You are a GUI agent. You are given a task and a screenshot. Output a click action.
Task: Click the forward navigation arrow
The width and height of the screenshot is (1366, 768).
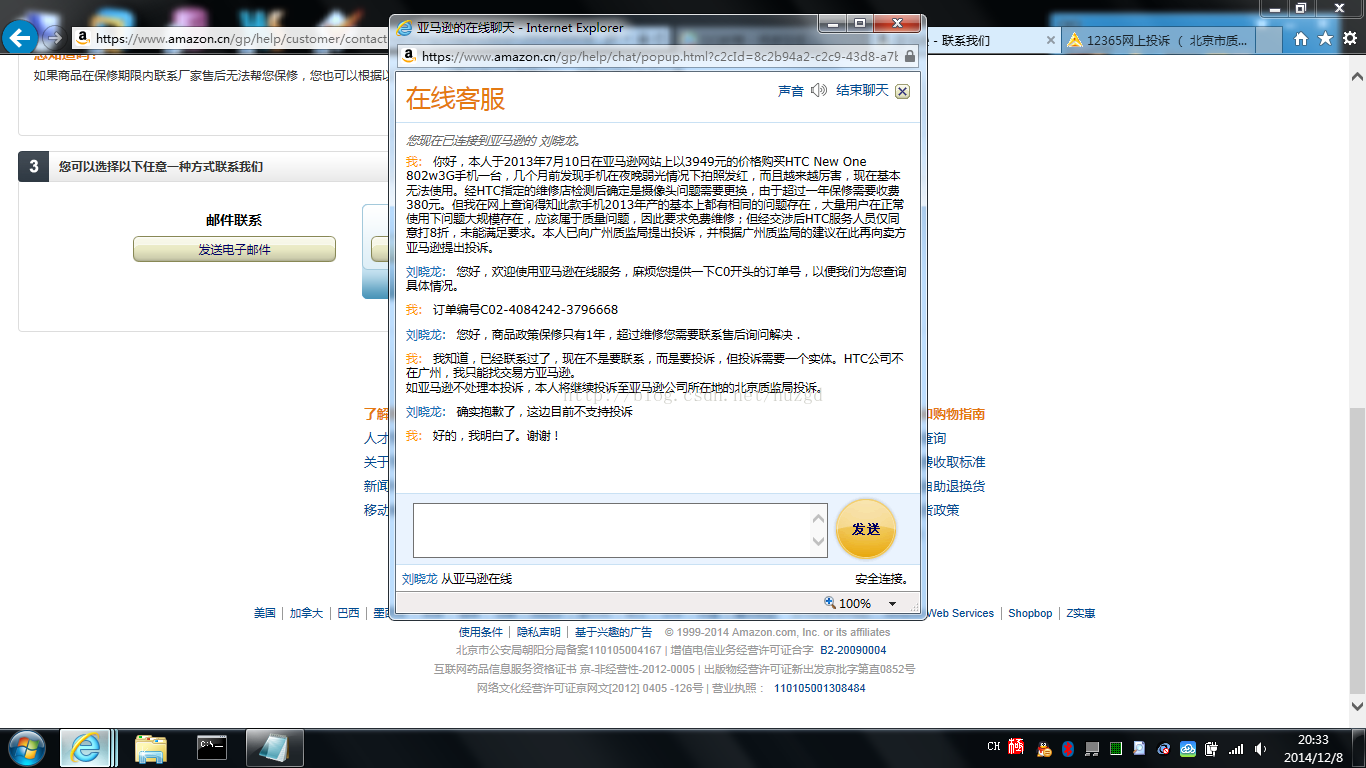[x=53, y=39]
